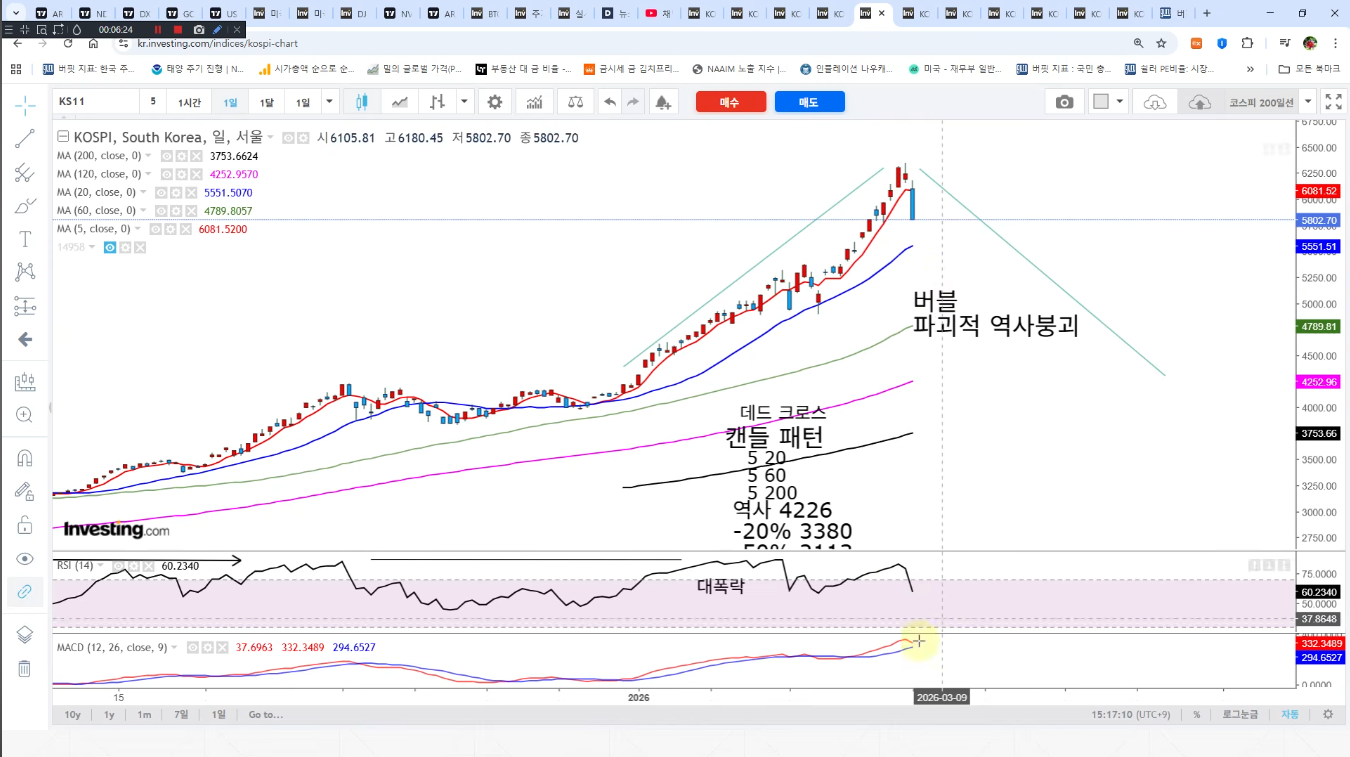The height and width of the screenshot is (757, 1350).
Task: Hide the MA (200, close, 0) indicator
Action: click(167, 156)
